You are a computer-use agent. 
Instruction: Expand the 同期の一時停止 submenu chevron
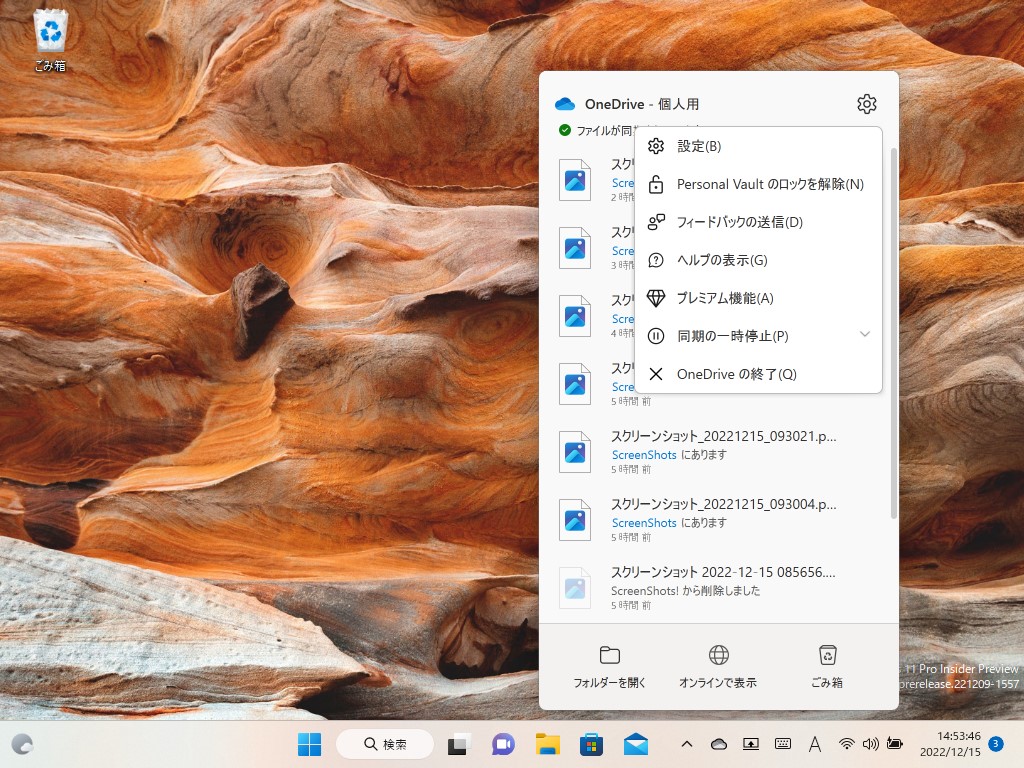tap(864, 336)
